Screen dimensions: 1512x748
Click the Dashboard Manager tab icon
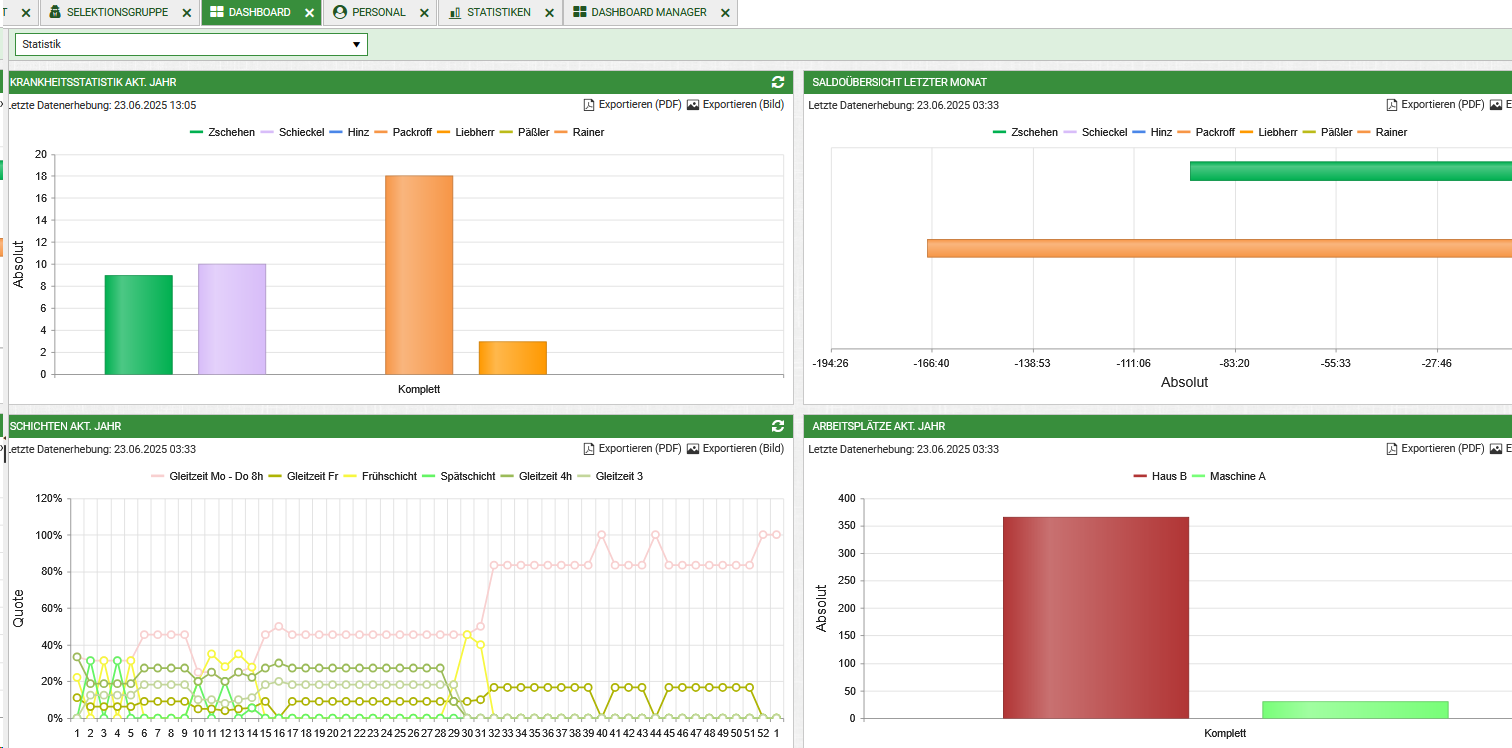[580, 12]
